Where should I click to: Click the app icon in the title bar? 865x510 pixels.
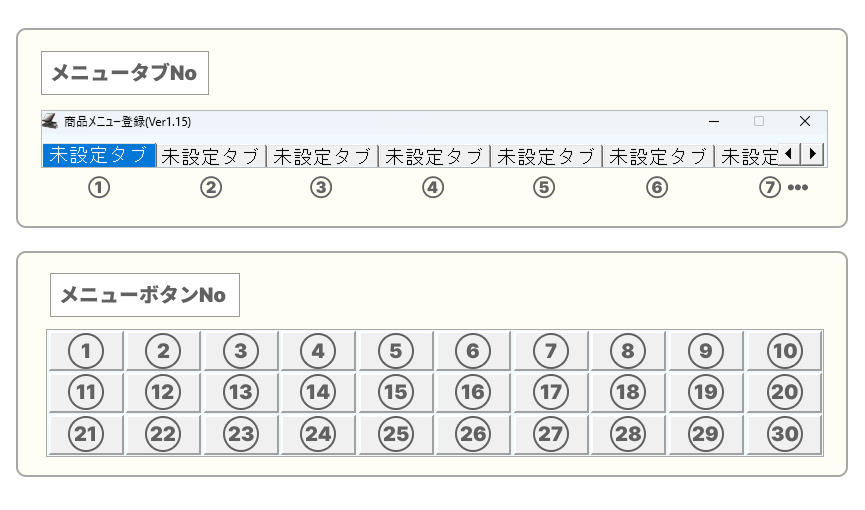point(50,121)
